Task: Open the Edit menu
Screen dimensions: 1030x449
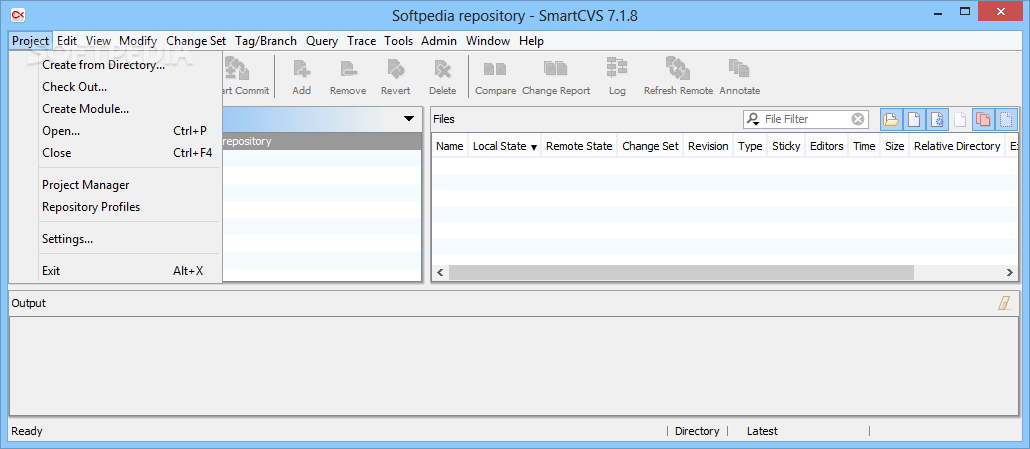Action: [67, 41]
